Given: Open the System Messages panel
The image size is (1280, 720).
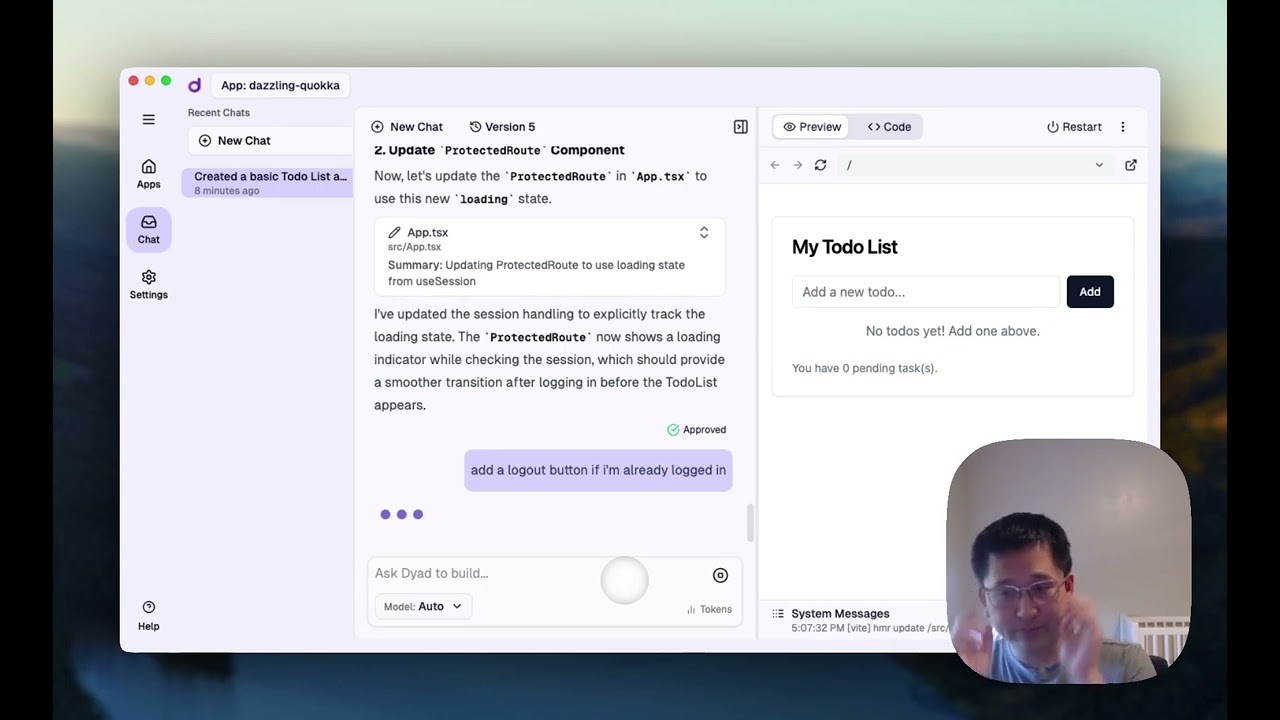Looking at the screenshot, I should [x=840, y=614].
